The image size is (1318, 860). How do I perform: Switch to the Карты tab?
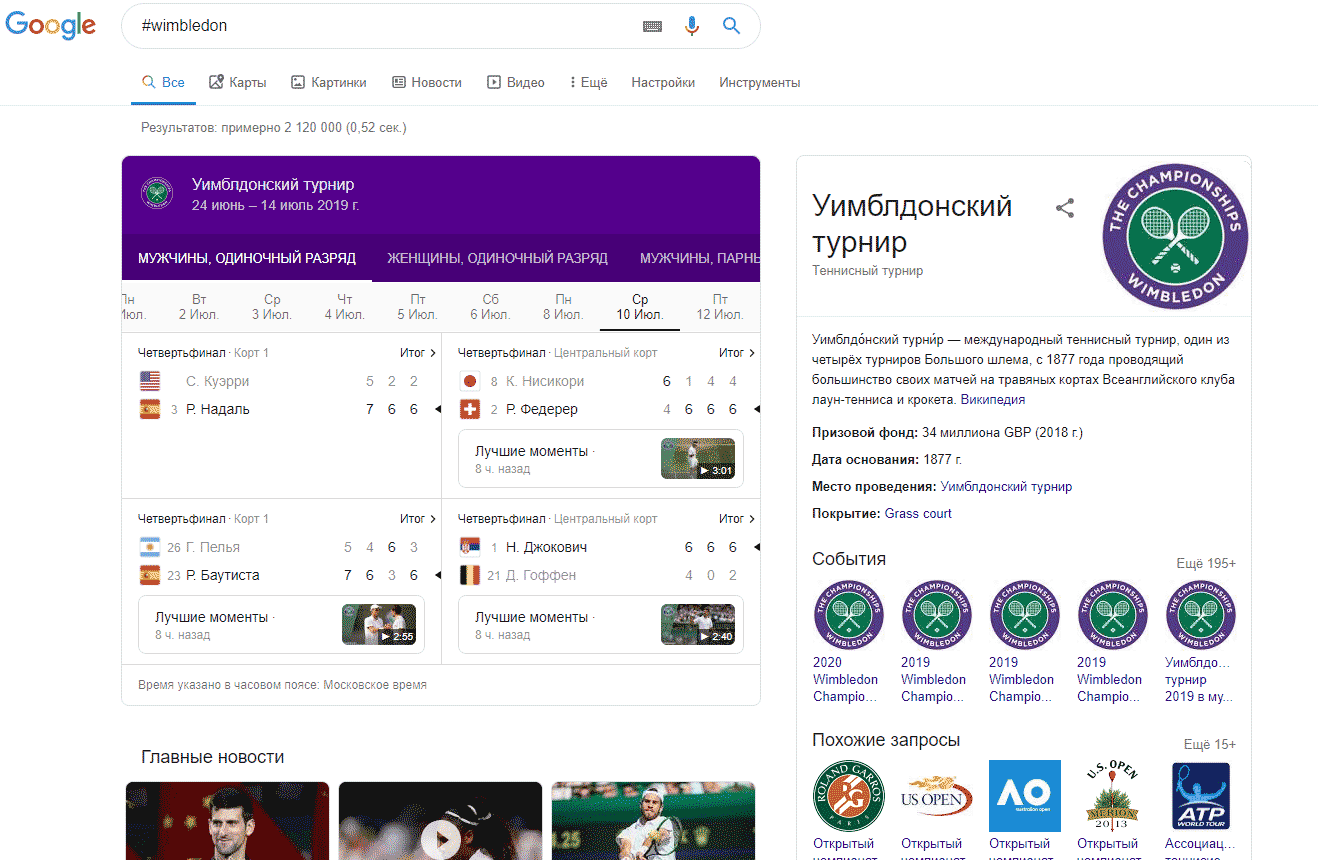click(x=238, y=82)
